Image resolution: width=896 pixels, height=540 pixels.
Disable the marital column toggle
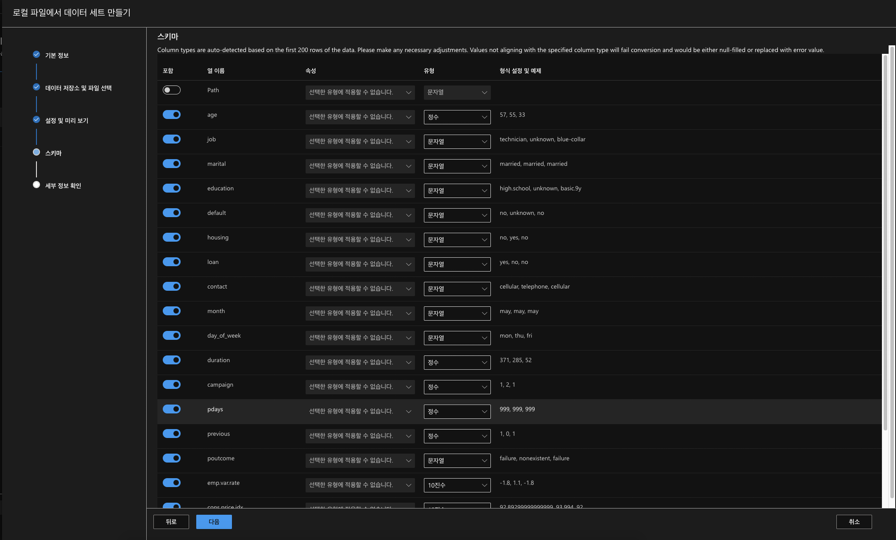pyautogui.click(x=171, y=164)
